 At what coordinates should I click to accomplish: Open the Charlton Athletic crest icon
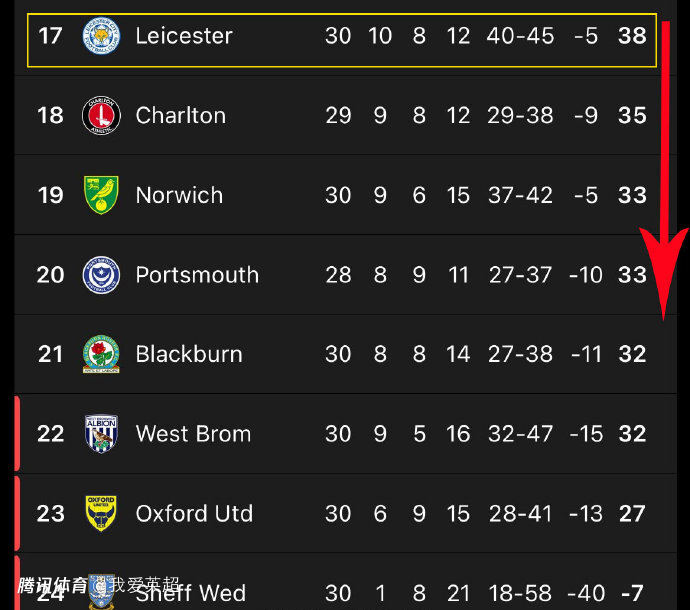tap(100, 116)
